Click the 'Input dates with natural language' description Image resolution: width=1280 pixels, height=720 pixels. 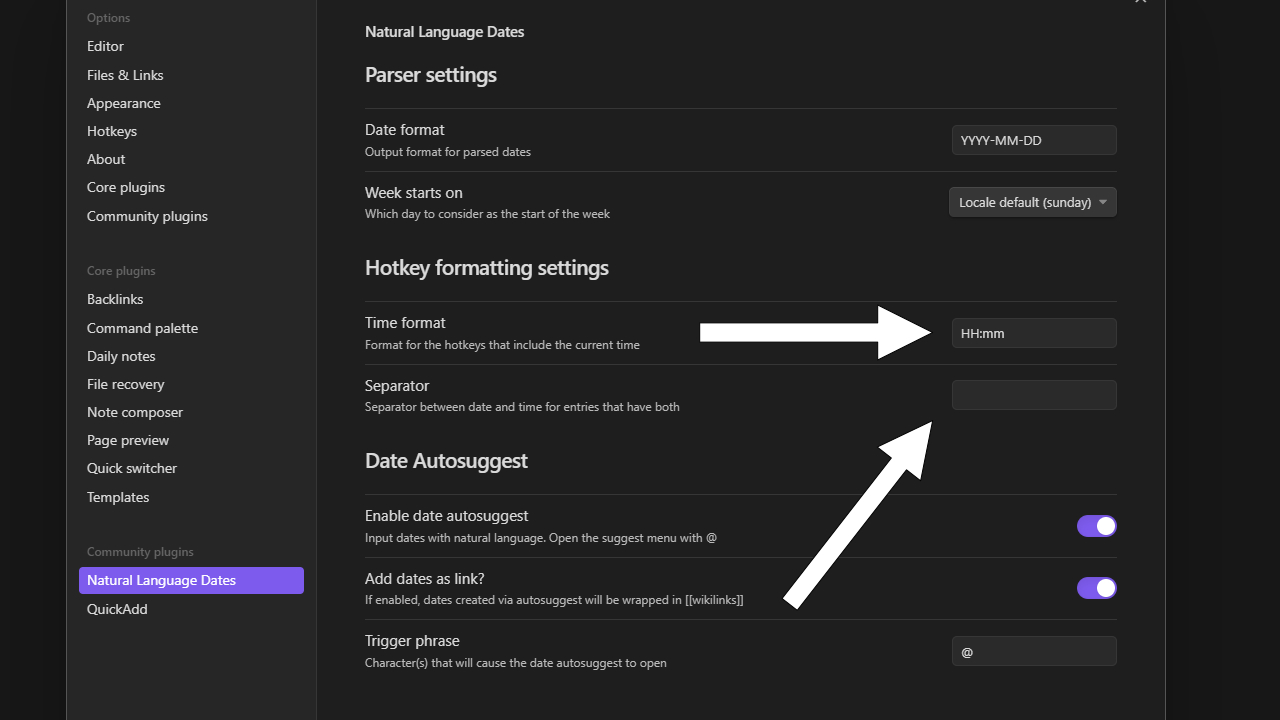pos(541,538)
